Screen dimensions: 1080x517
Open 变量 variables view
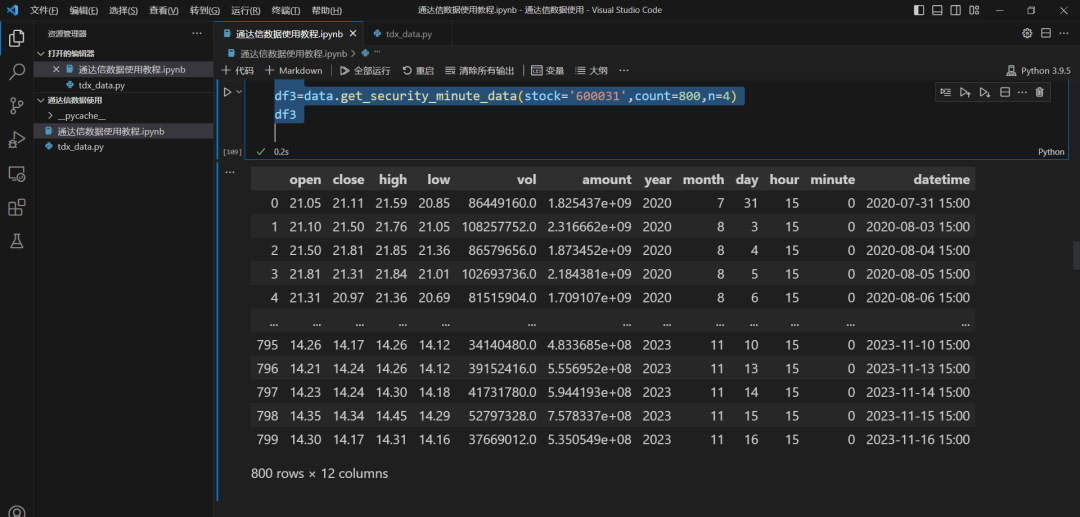coord(548,70)
